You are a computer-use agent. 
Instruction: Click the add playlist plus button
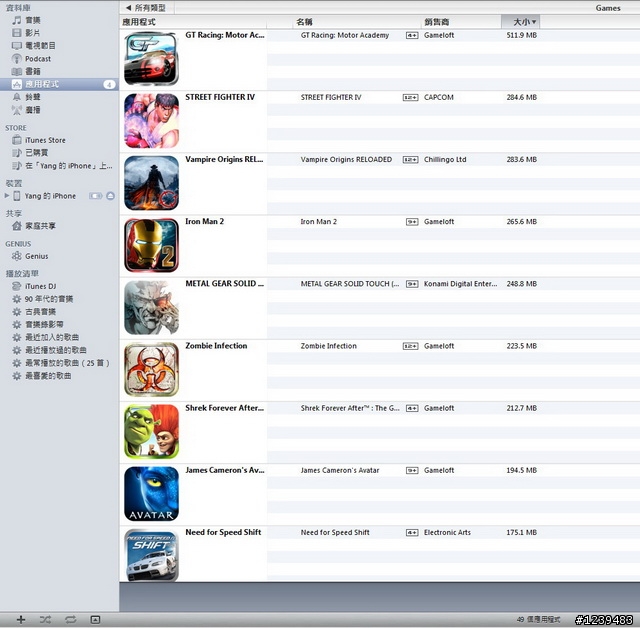click(21, 619)
